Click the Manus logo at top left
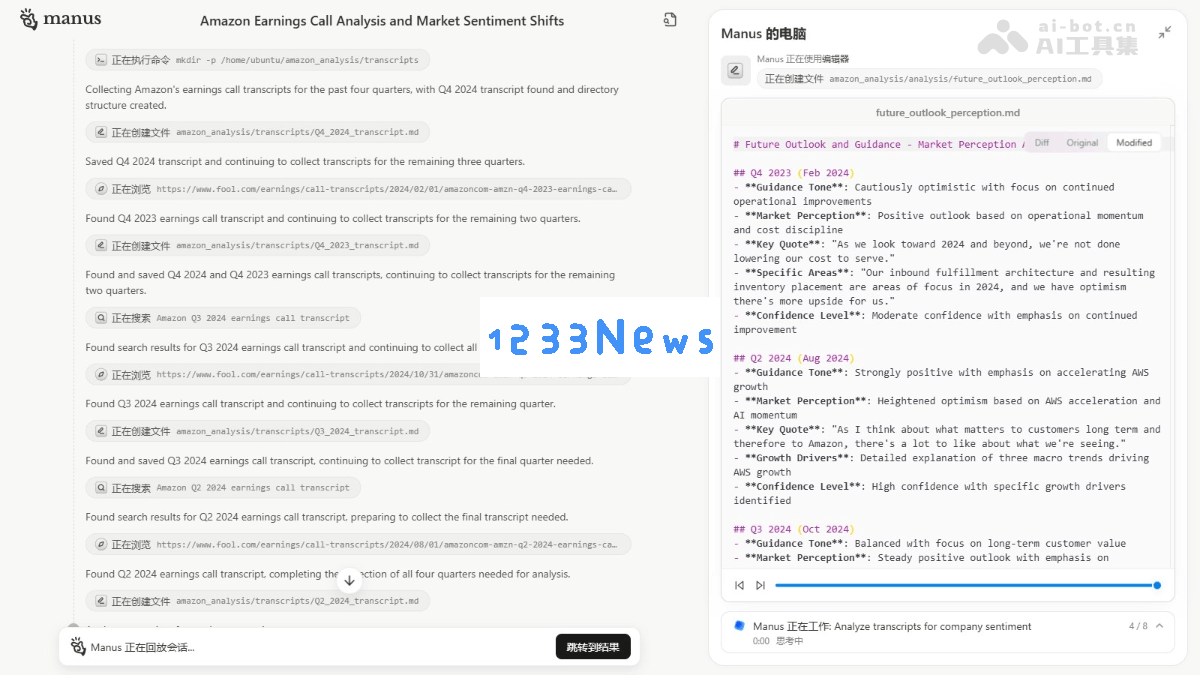 click(x=60, y=19)
